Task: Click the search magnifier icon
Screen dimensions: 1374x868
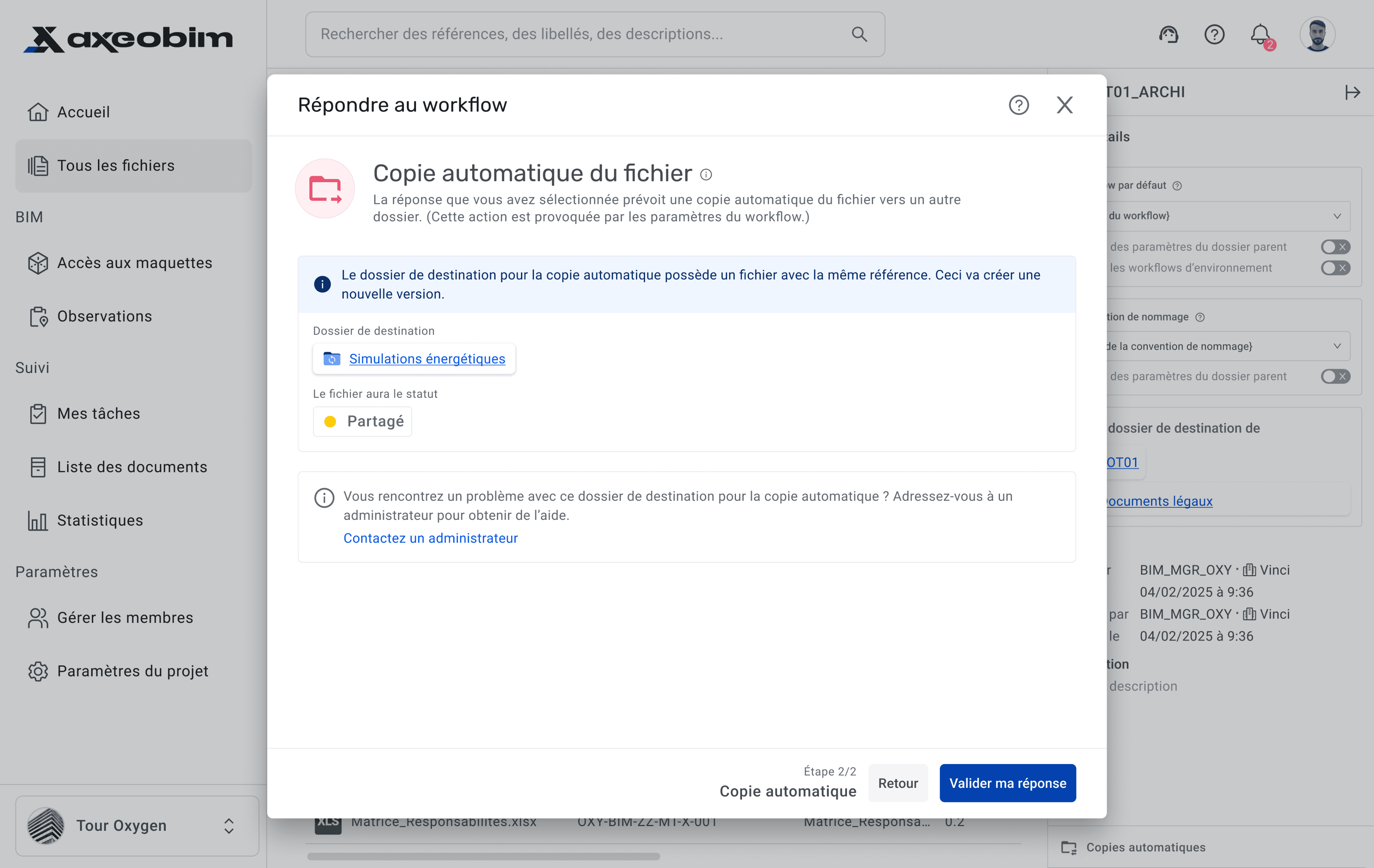Action: point(859,34)
